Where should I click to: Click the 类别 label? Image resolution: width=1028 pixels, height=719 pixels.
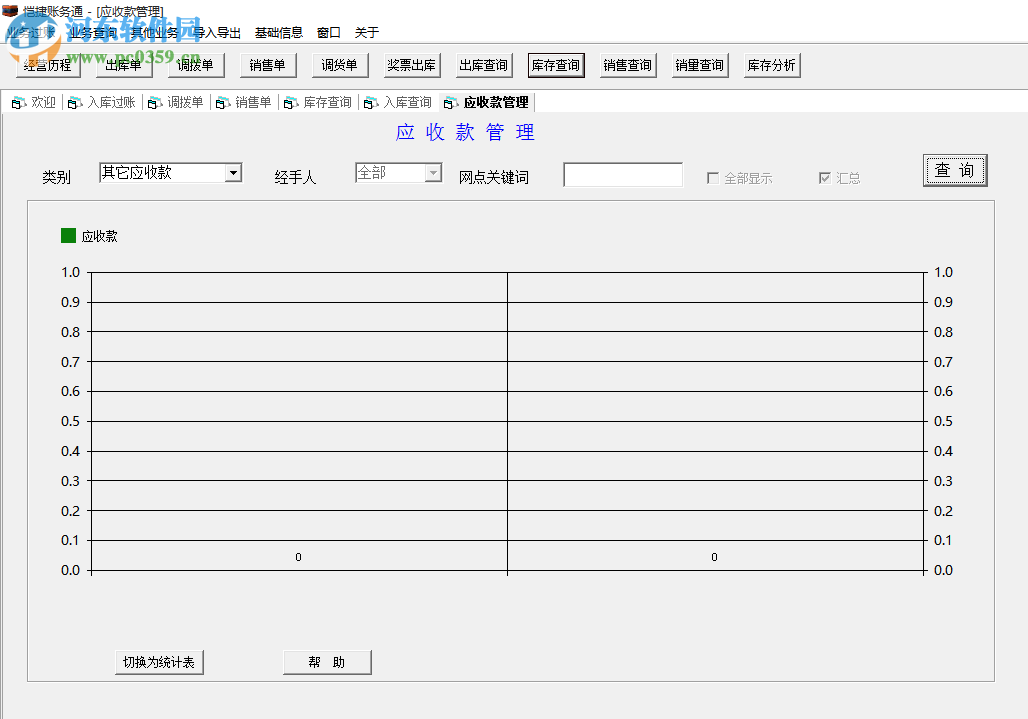56,178
